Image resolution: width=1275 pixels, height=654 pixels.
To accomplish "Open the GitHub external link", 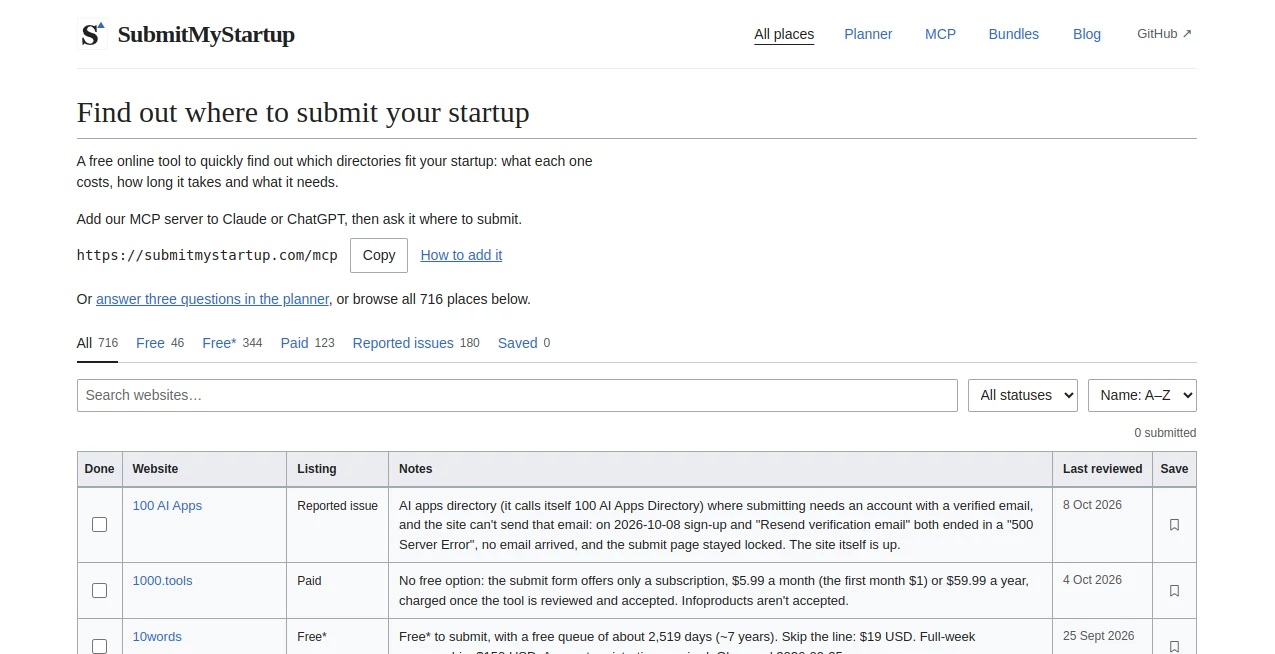I will (1164, 34).
